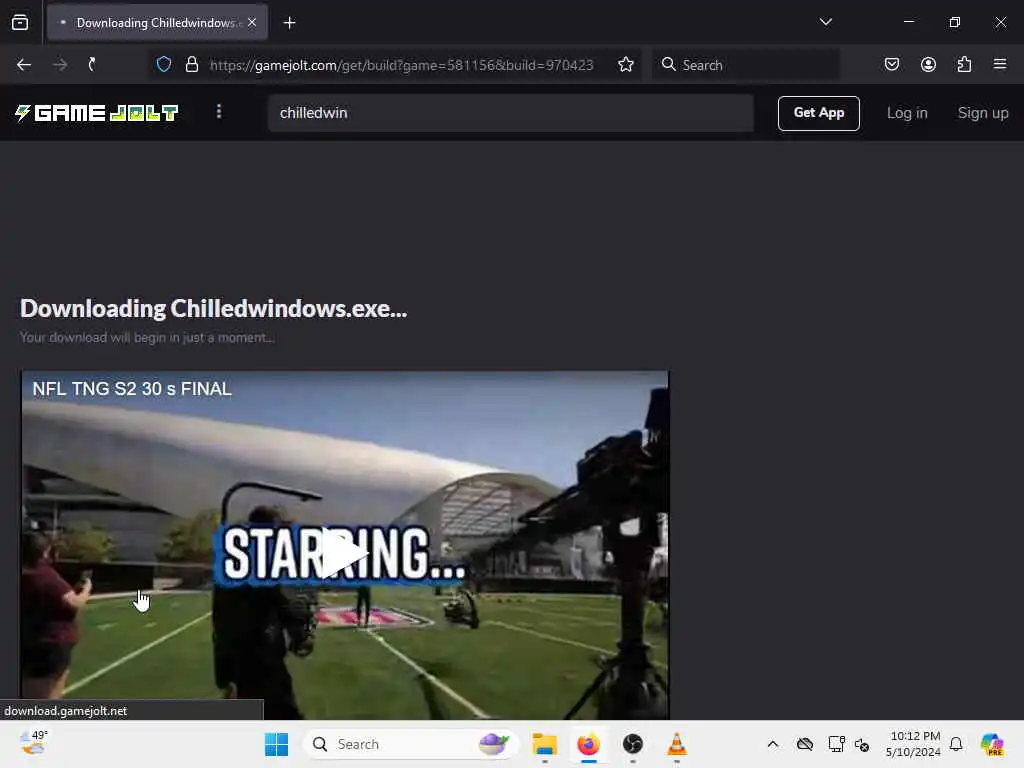1024x768 pixels.
Task: Minimize the Firefox window
Action: (x=909, y=22)
